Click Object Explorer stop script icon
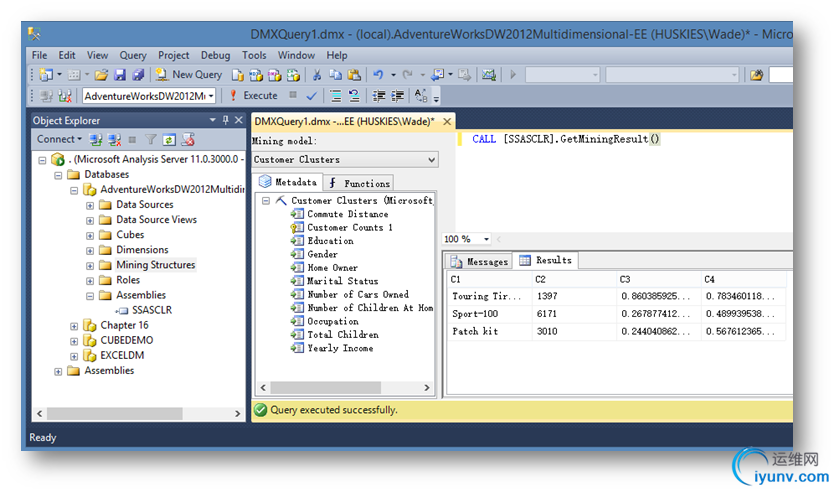 pos(187,139)
